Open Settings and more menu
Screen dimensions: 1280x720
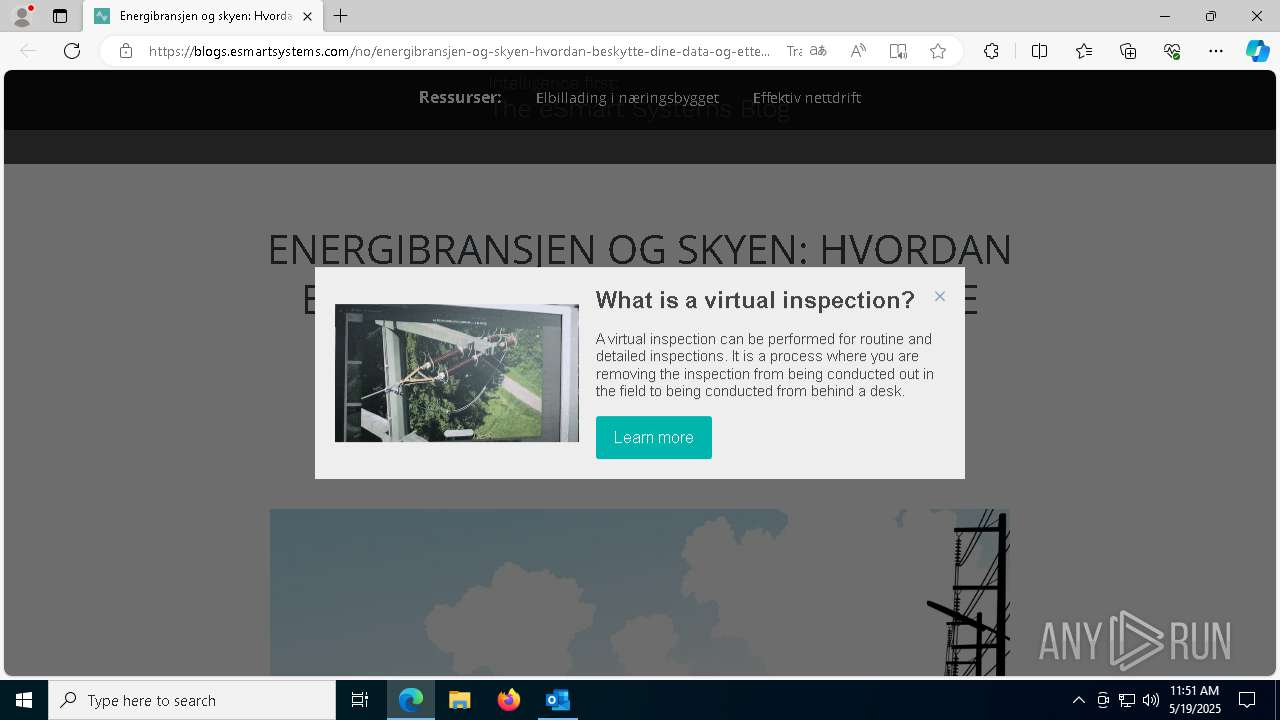tap(1216, 51)
